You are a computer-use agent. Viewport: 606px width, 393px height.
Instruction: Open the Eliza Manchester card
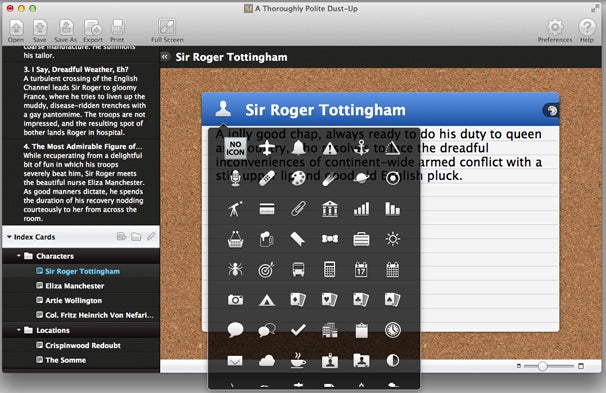[74, 286]
